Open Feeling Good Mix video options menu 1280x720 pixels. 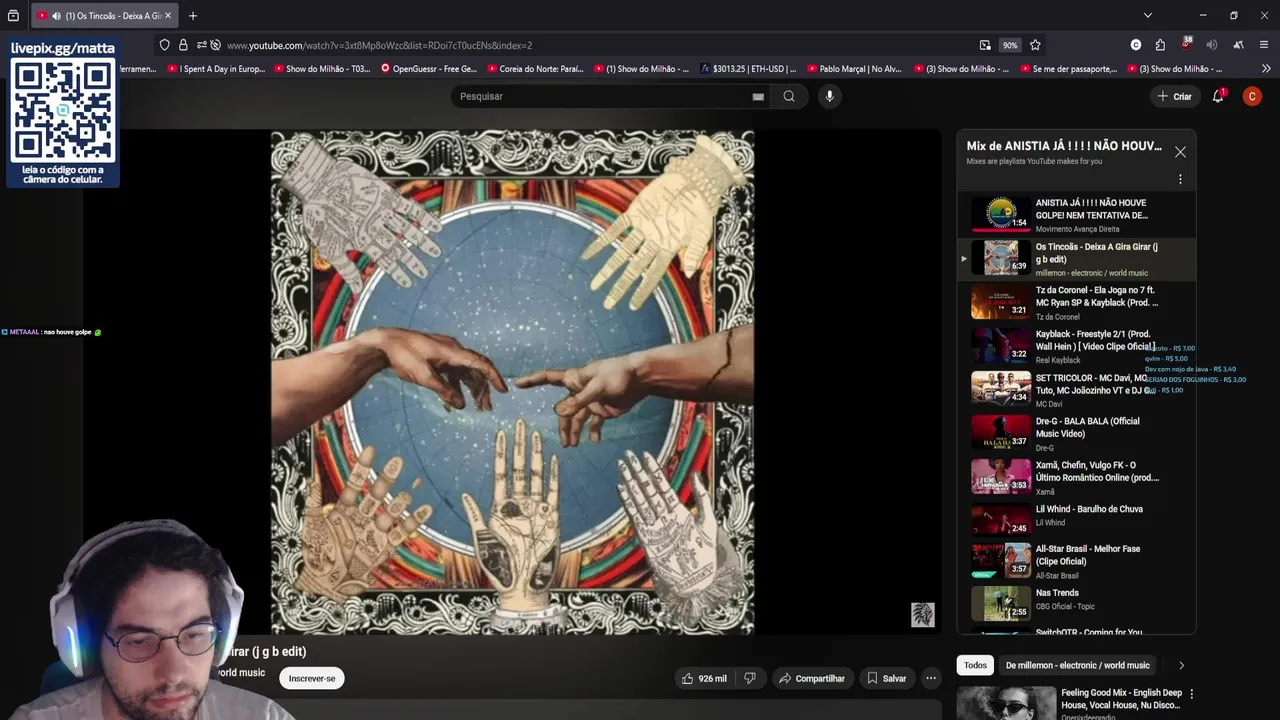tap(1191, 693)
